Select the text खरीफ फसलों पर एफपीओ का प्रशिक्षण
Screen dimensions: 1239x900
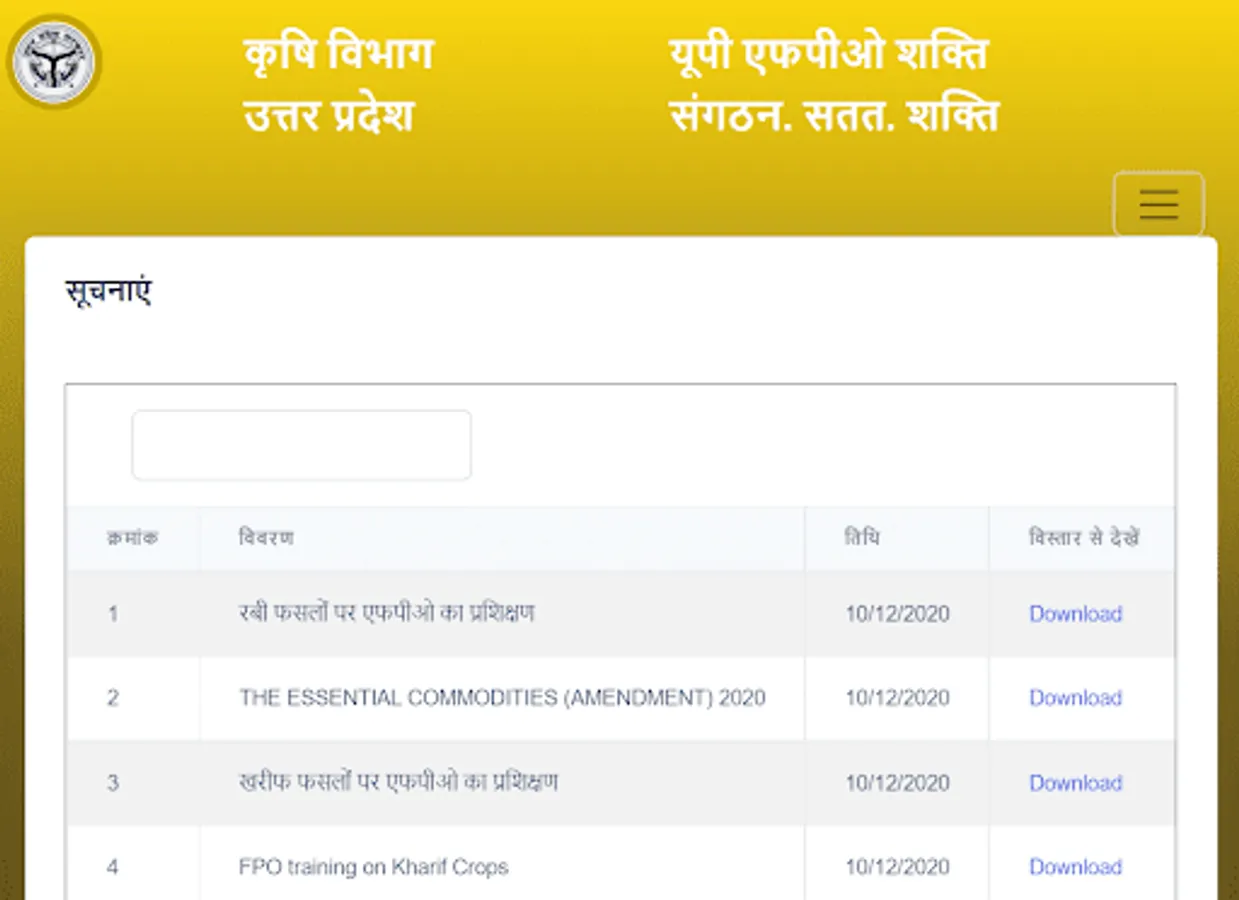click(398, 781)
